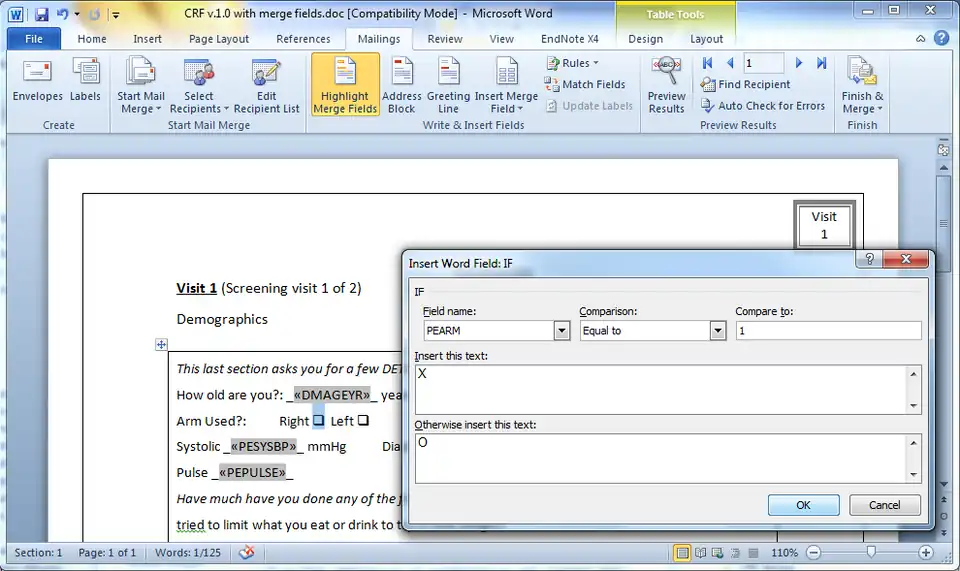The width and height of the screenshot is (960, 571).
Task: Adjust the zoom slider in status bar
Action: tap(871, 552)
